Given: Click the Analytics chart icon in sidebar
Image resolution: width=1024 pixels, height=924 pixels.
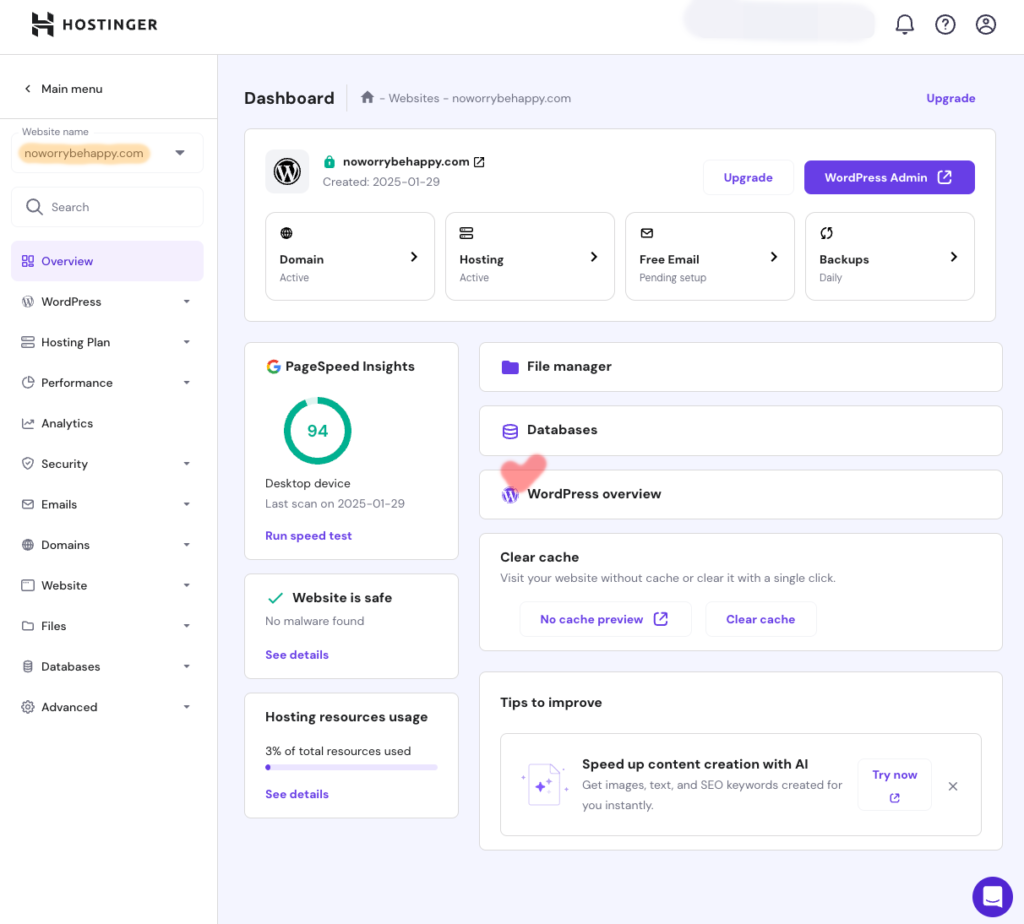Looking at the screenshot, I should tap(27, 423).
